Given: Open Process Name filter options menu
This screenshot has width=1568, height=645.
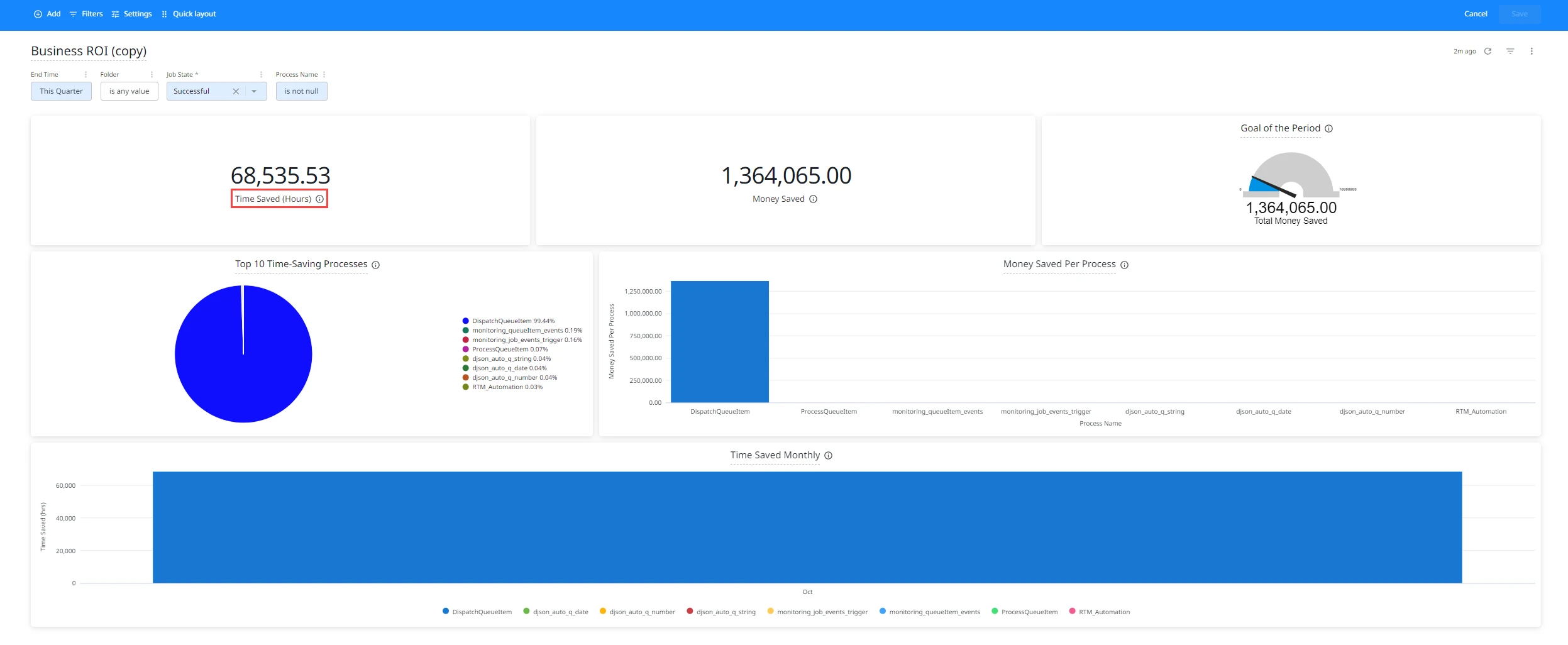Looking at the screenshot, I should [324, 75].
